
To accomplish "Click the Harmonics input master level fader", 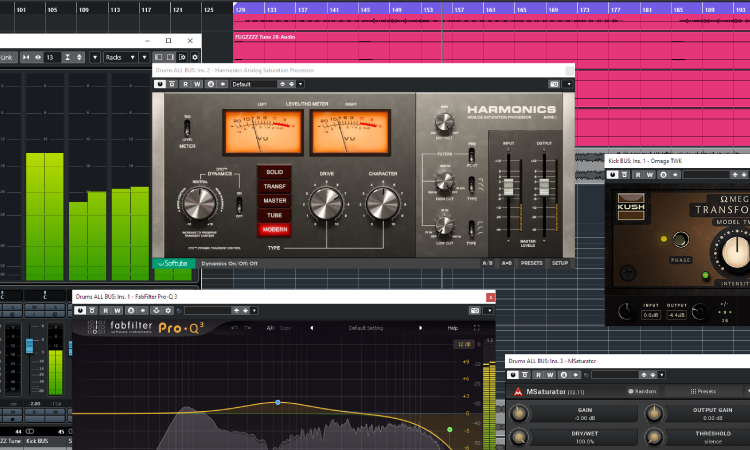I will pos(508,188).
